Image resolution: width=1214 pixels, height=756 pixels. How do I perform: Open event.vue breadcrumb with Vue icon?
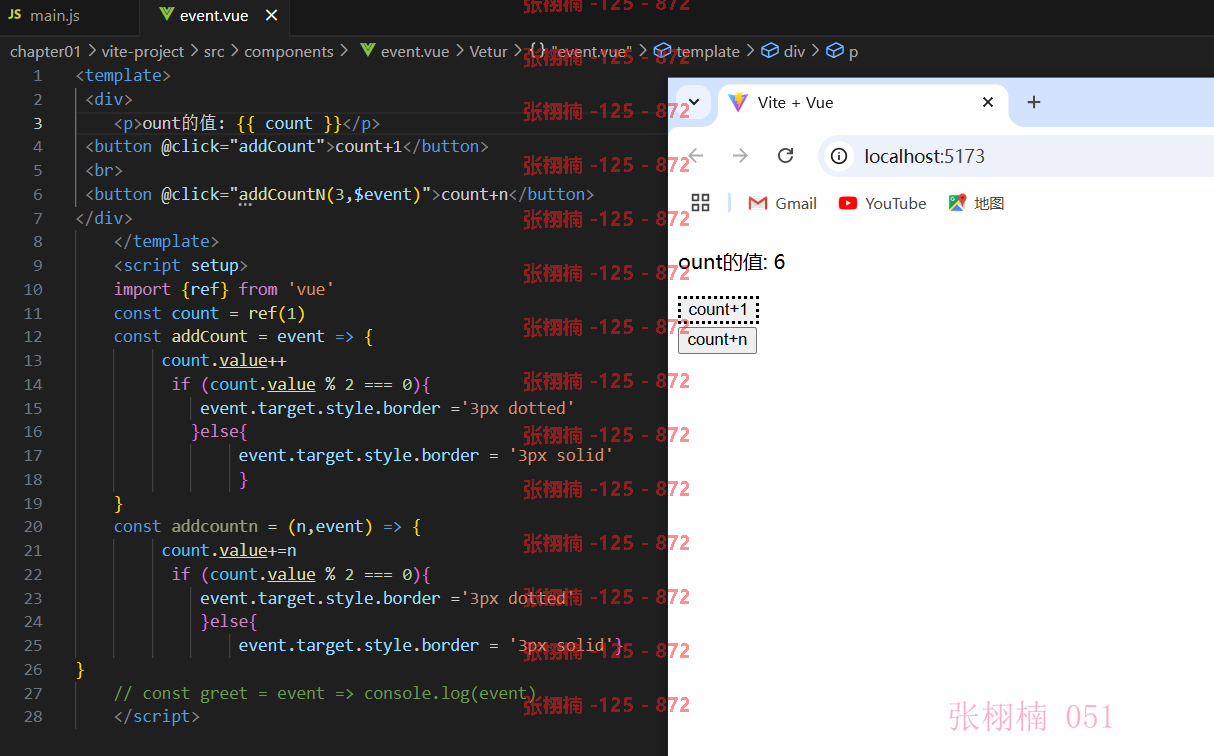coord(404,51)
